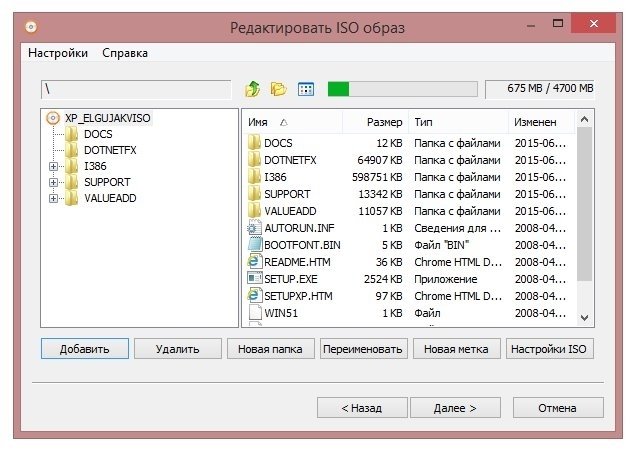Screen dimensions: 640x458
Task: Click the Приложение type cell
Action: coord(446,279)
